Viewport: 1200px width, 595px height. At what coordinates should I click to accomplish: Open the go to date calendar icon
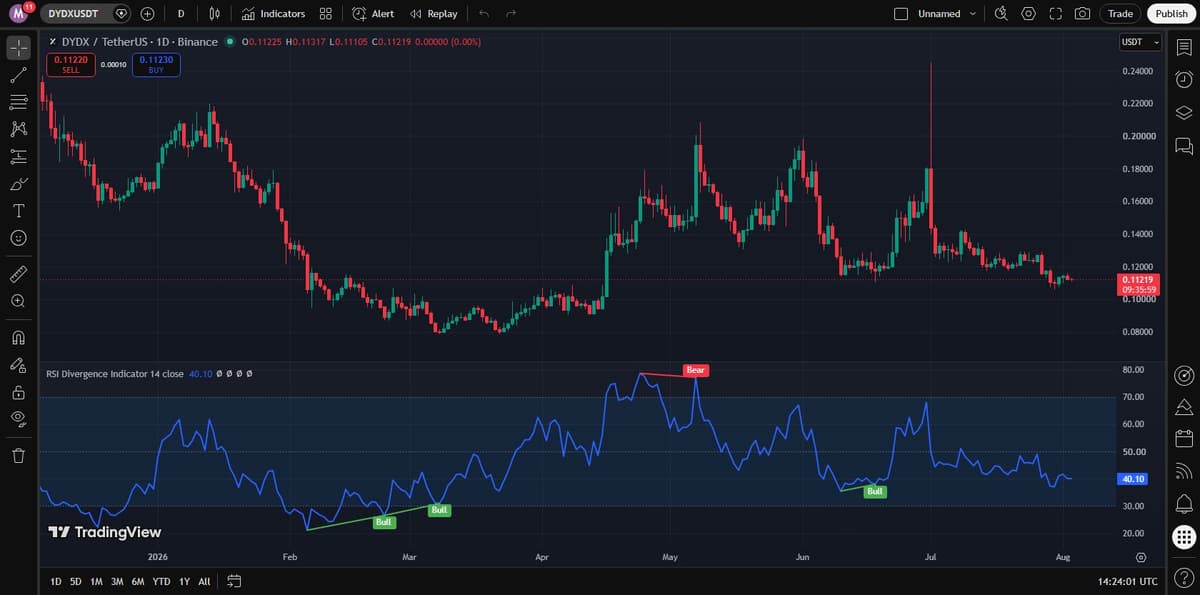click(234, 581)
